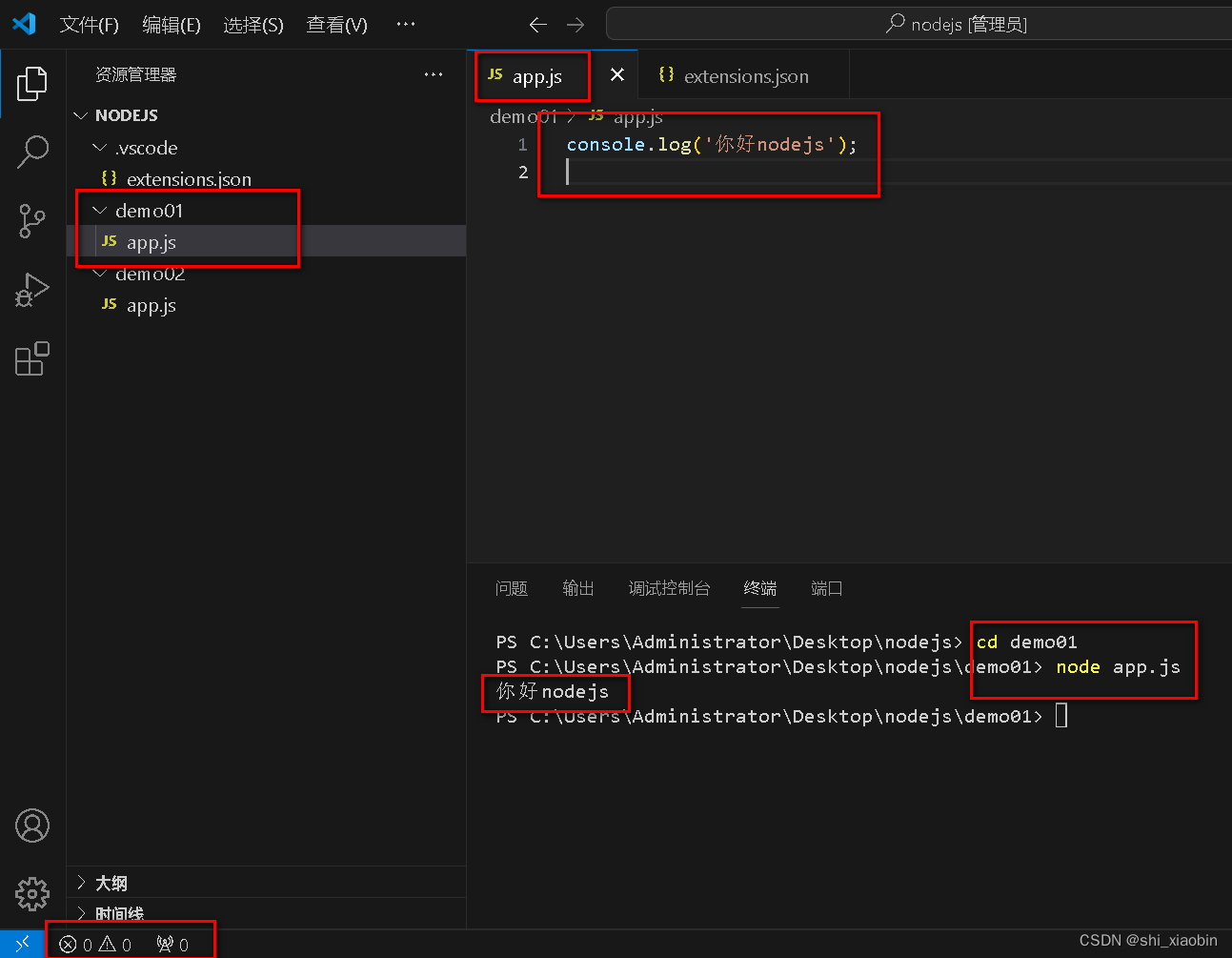Select app.js under demo02 folder
The image size is (1232, 958).
pyautogui.click(x=266, y=305)
